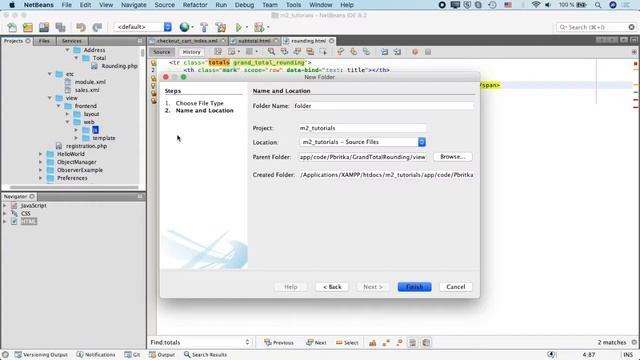Open Notifications in status bar
The image size is (640, 360).
coord(96,355)
